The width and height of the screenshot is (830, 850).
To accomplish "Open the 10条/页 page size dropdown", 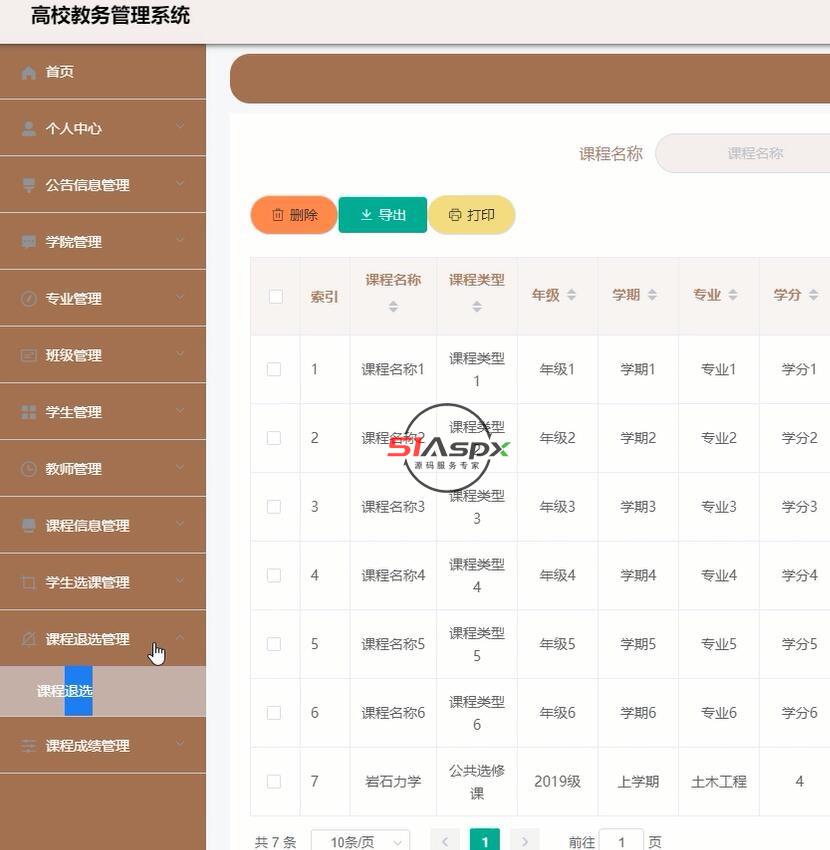I will tap(361, 841).
